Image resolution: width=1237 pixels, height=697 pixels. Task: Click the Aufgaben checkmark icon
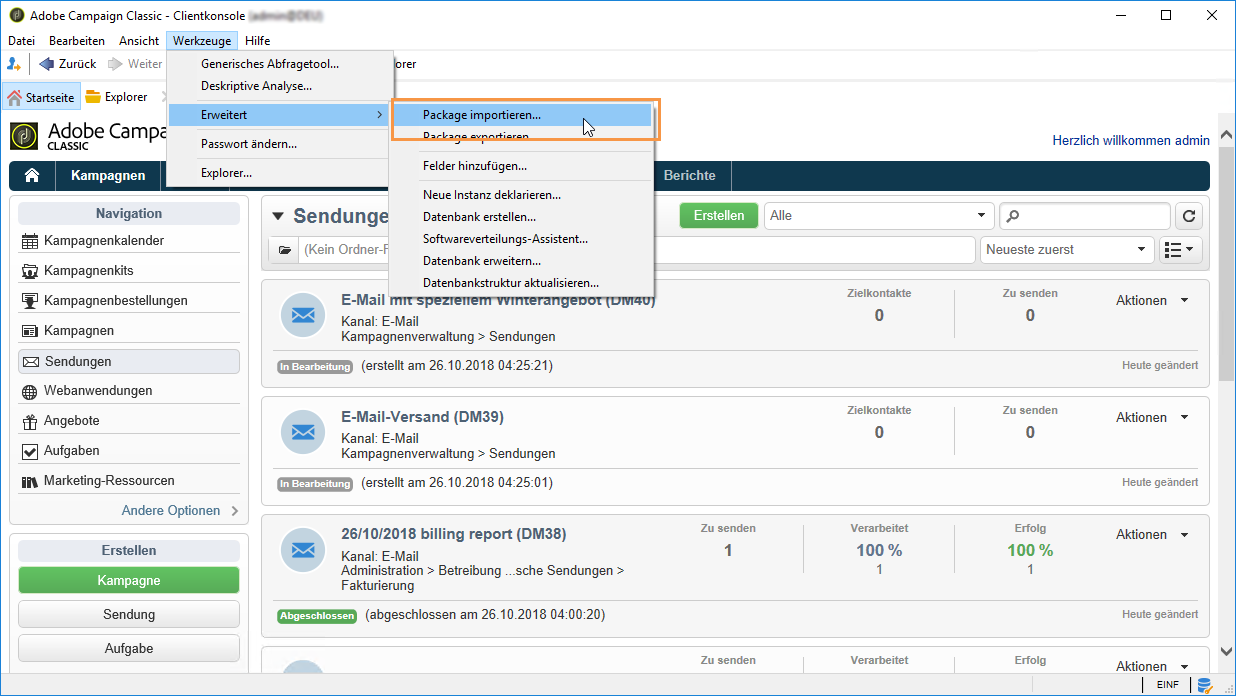click(x=30, y=451)
